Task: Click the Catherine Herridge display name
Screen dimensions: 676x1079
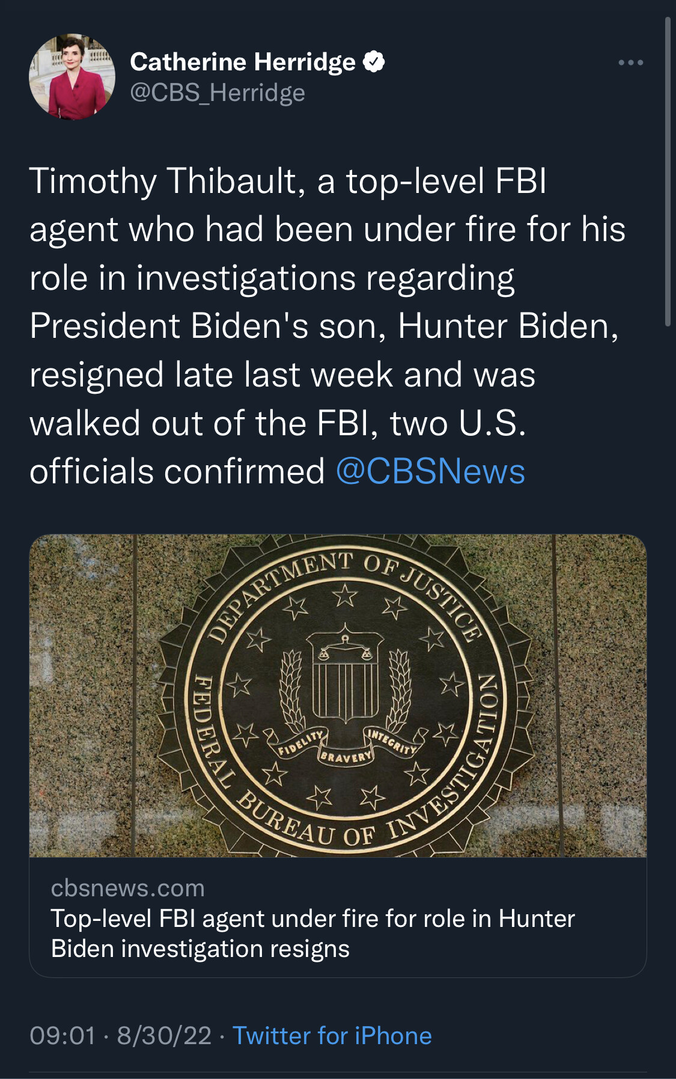Action: coord(243,62)
